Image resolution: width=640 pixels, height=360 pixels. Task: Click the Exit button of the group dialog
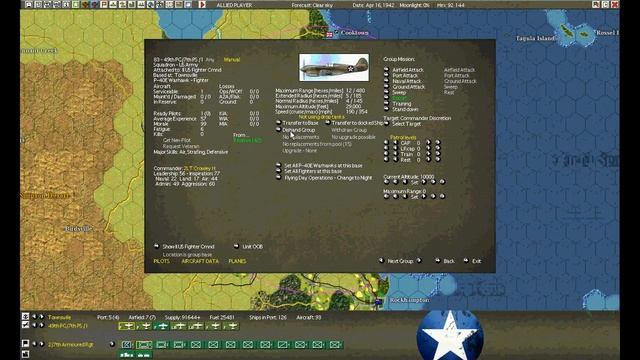click(466, 260)
